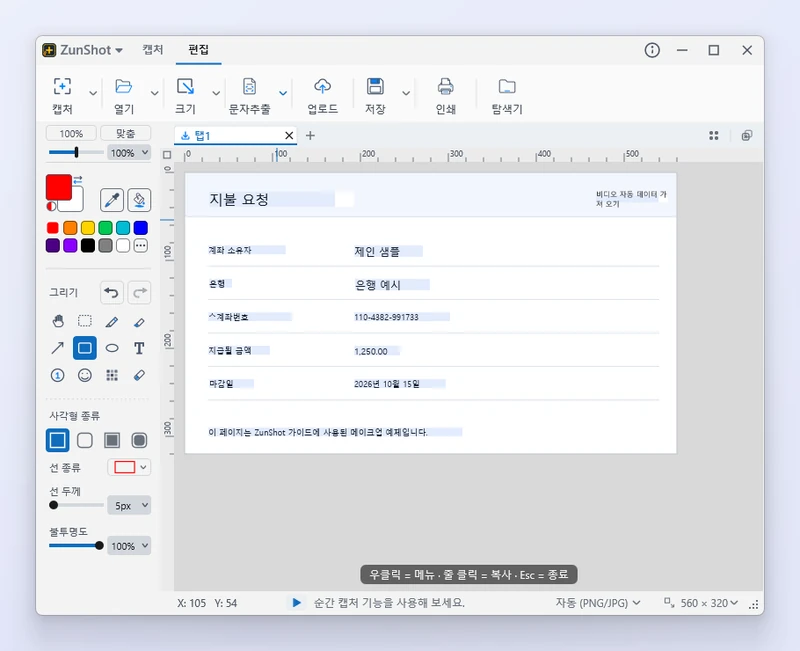Open the line type (선 종류) dropdown
The height and width of the screenshot is (651, 800).
point(129,467)
